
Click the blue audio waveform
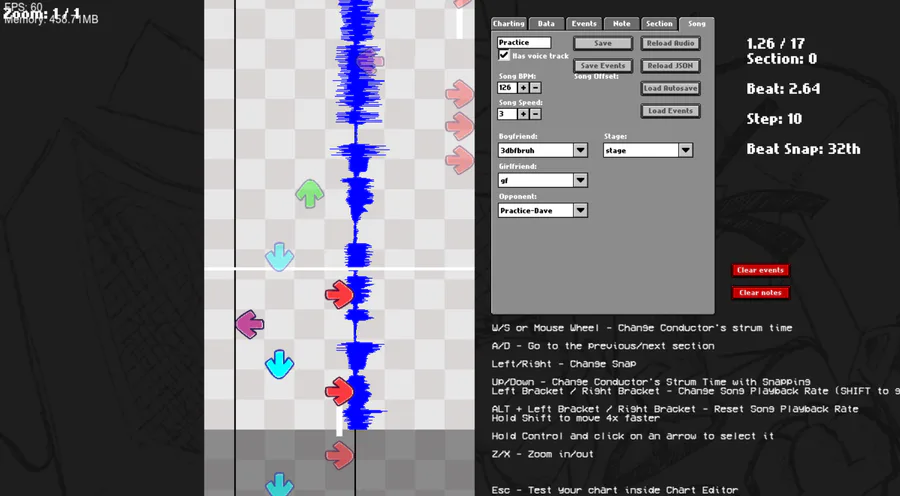pyautogui.click(x=357, y=215)
